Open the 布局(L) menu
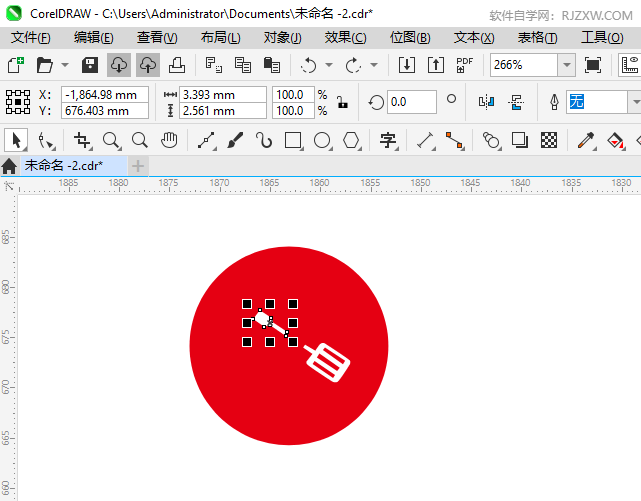Screen dimensions: 641x501 [x=221, y=38]
